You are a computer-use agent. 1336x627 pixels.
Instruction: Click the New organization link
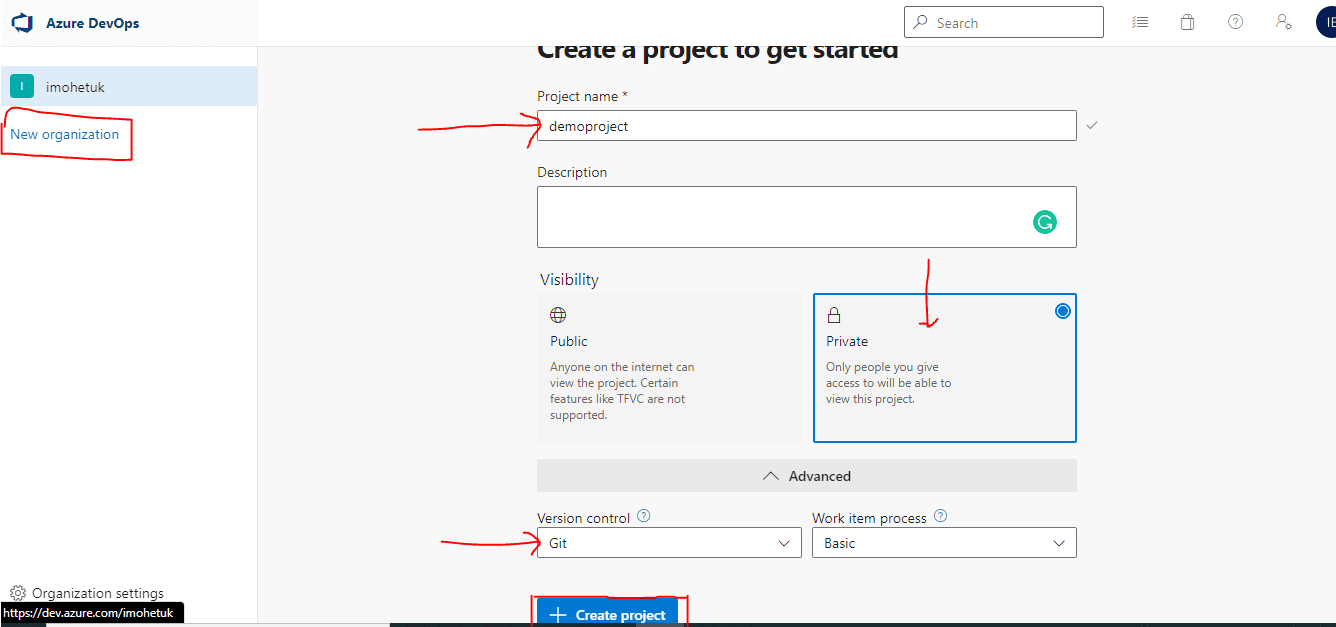point(65,134)
